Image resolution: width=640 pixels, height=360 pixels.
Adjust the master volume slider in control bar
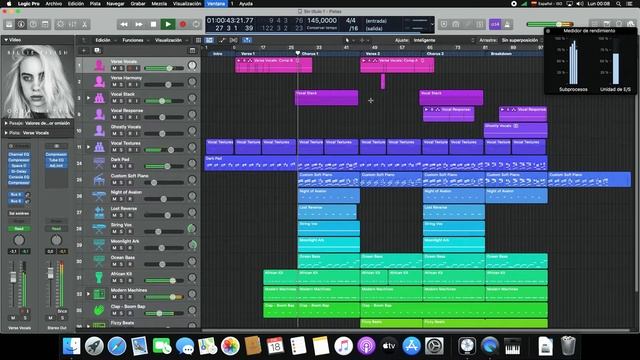(550, 24)
